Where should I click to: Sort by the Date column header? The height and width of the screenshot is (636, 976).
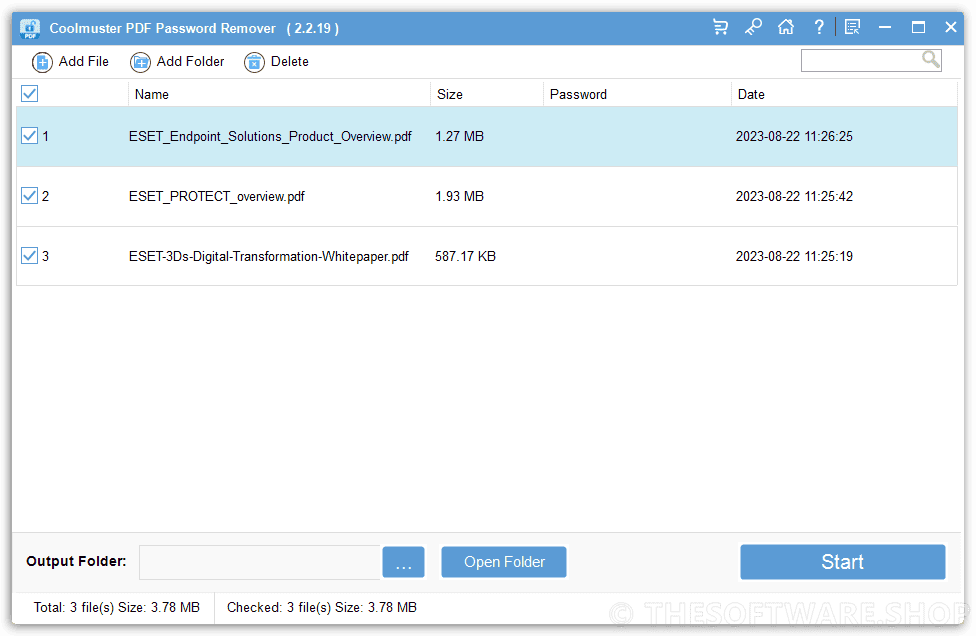(x=844, y=94)
